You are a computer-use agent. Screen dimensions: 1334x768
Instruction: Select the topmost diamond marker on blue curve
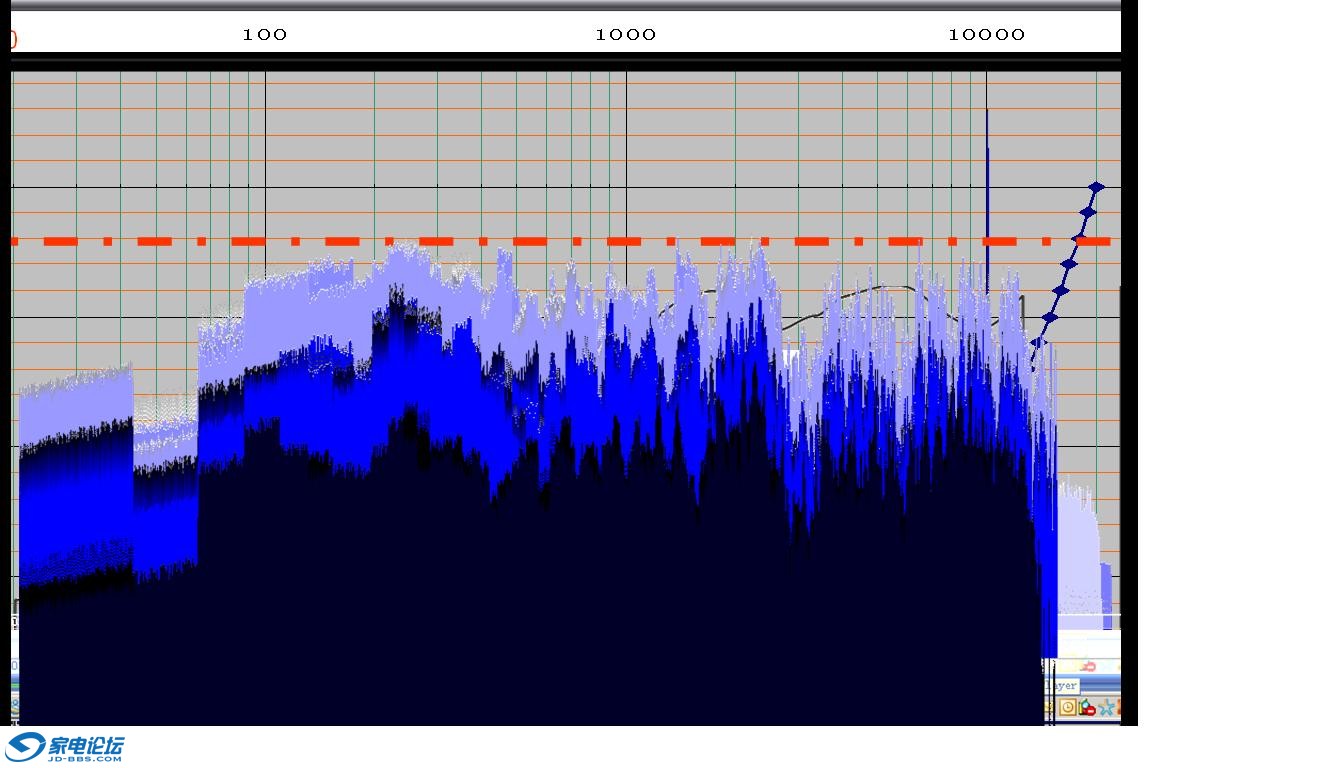[1096, 187]
